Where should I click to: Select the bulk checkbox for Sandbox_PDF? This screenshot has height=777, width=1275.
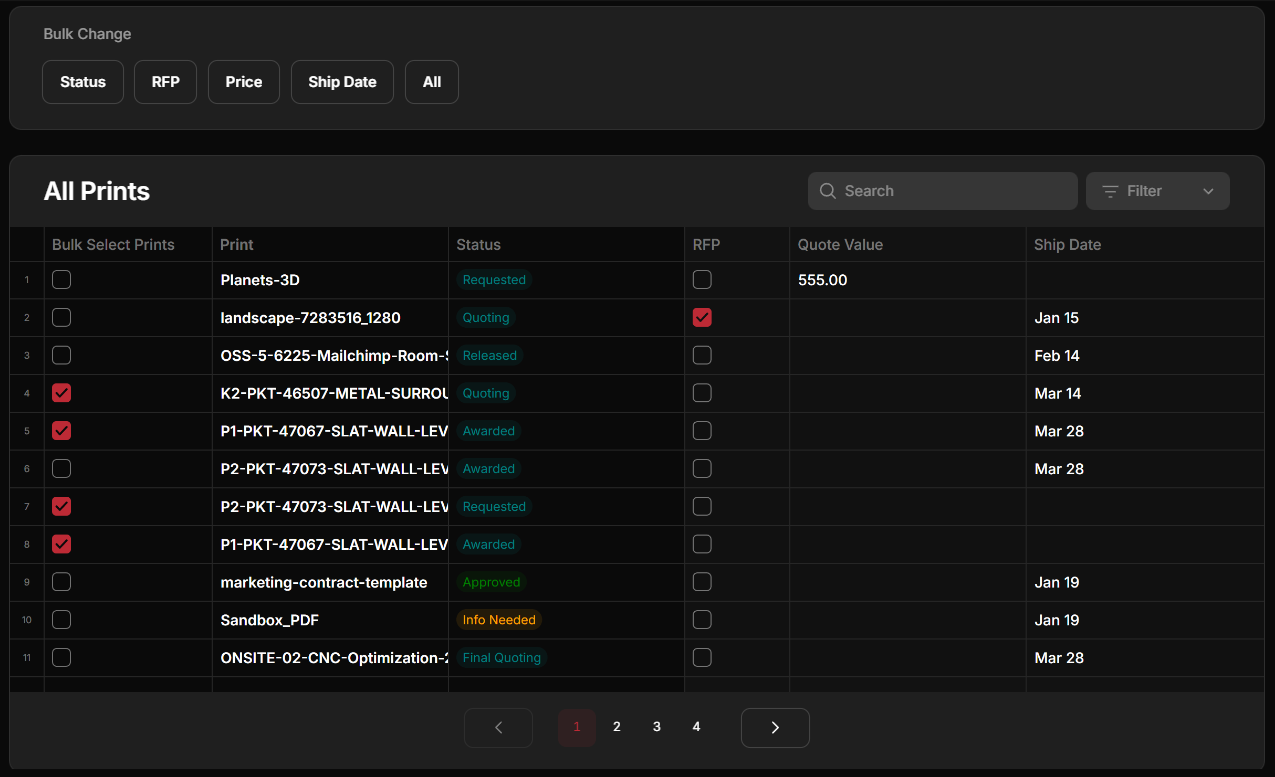61,619
